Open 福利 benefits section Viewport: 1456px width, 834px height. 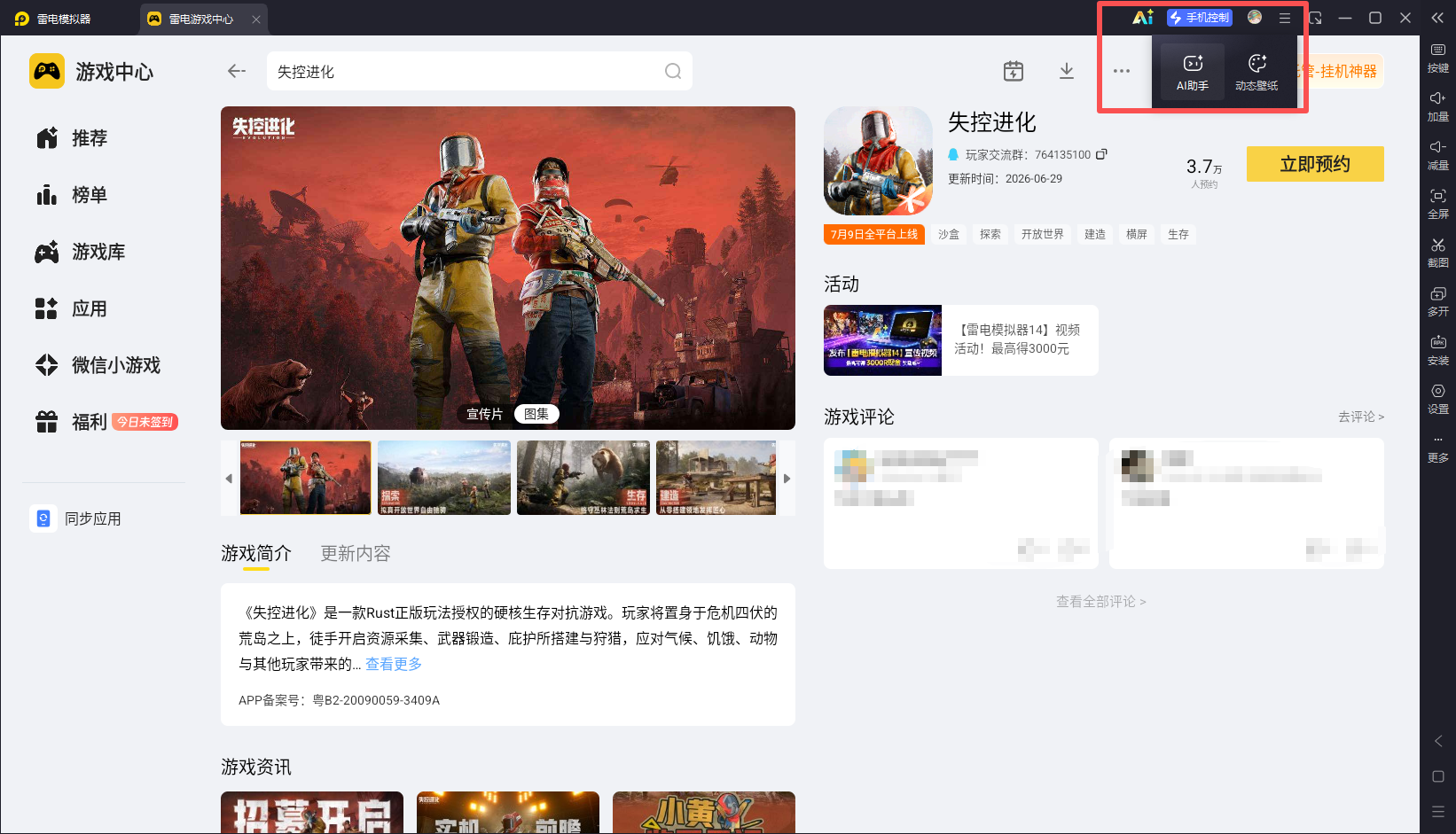[73, 422]
